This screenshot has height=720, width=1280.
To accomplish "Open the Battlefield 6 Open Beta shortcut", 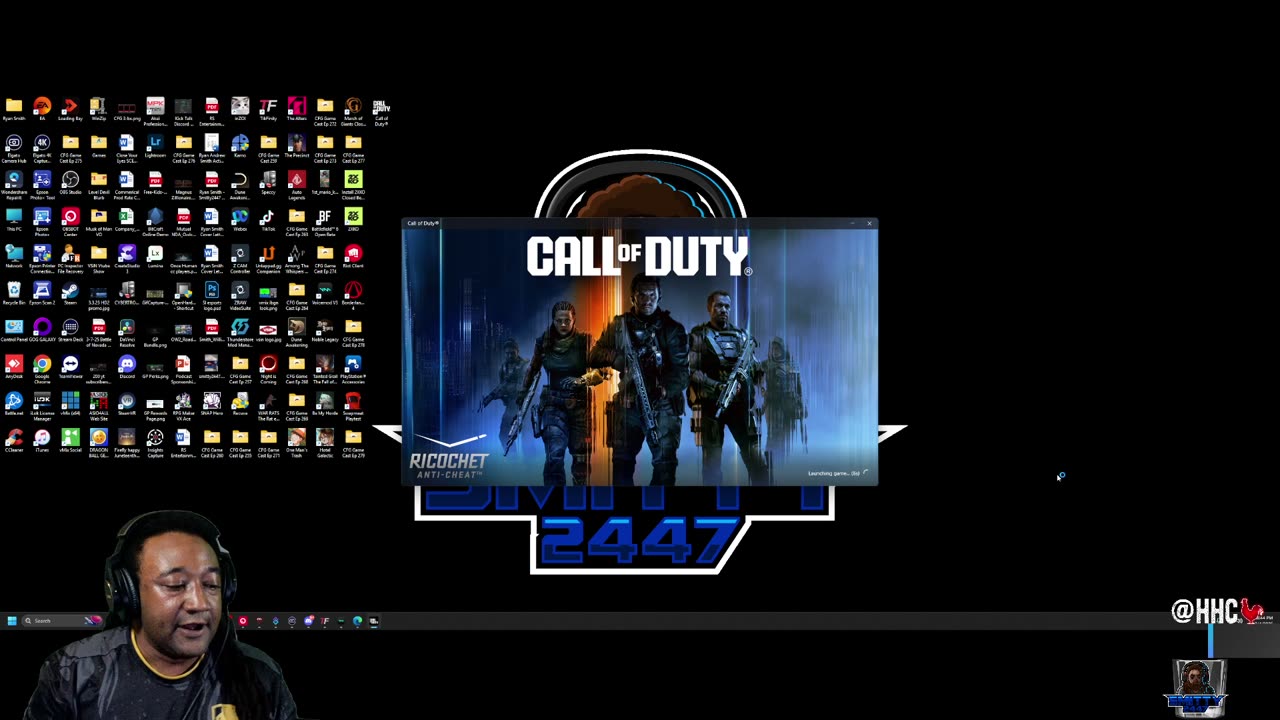I will click(x=324, y=223).
